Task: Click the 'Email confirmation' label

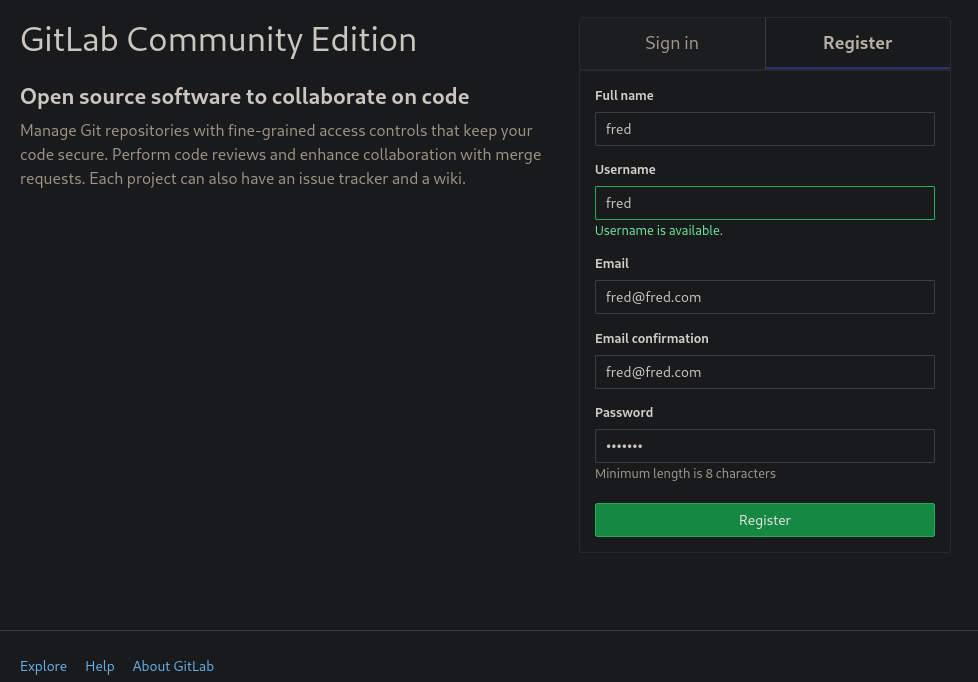Action: click(x=652, y=338)
